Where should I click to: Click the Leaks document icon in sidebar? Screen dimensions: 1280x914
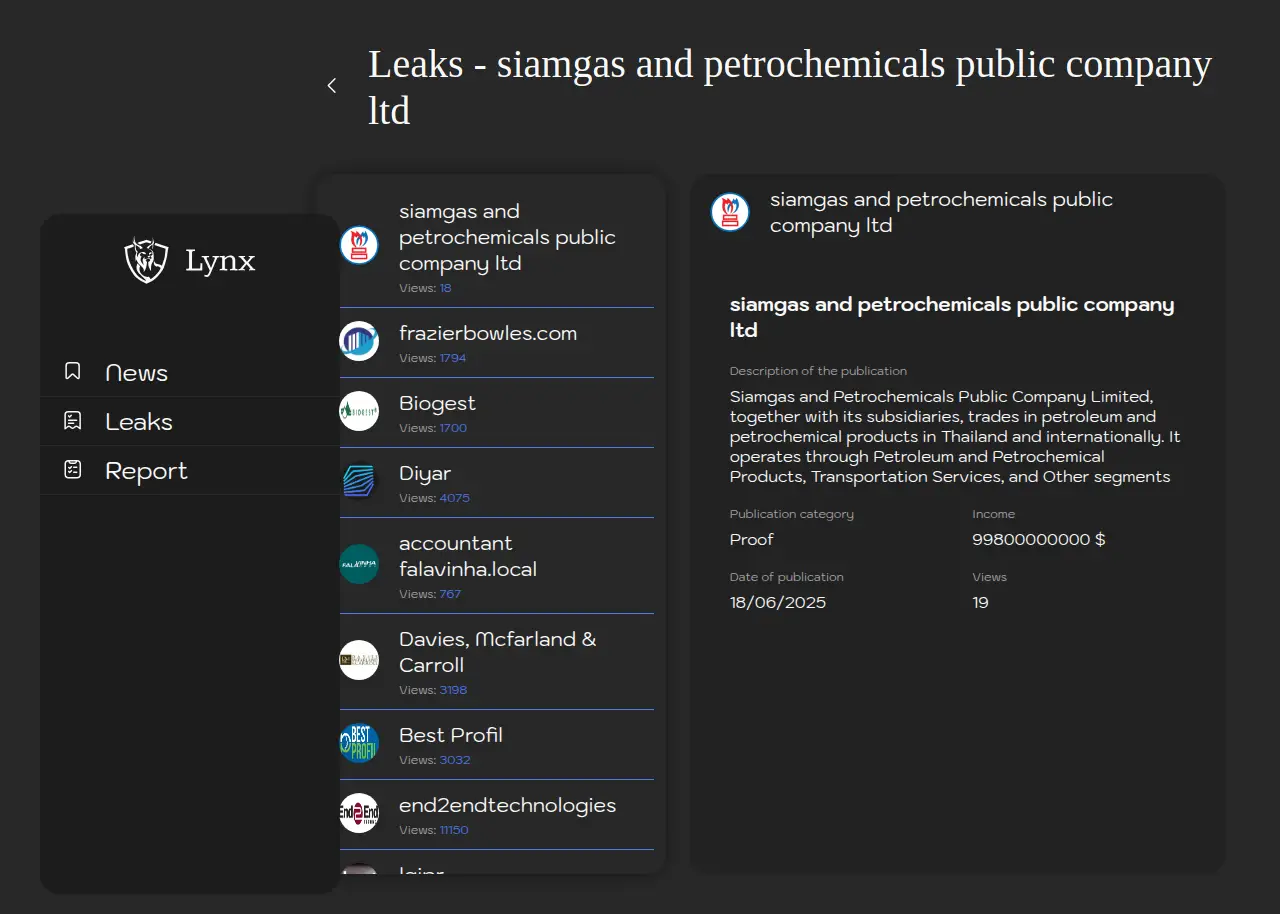click(73, 421)
